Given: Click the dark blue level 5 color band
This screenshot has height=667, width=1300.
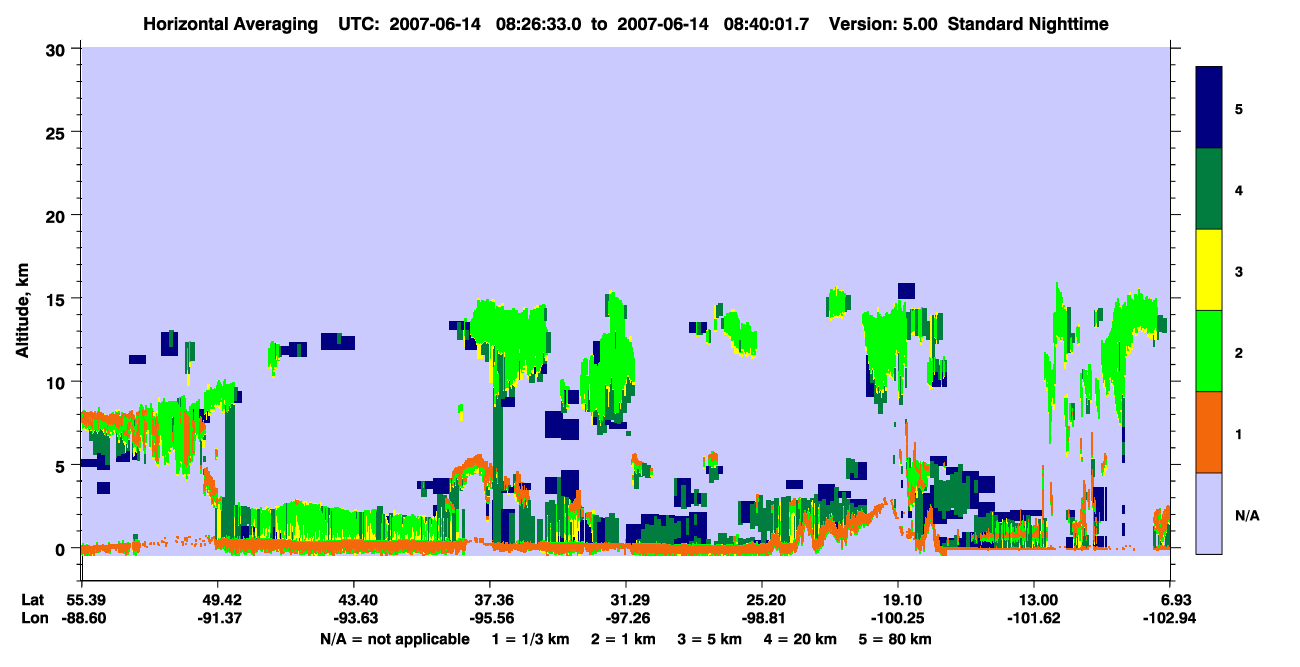Looking at the screenshot, I should (1209, 108).
